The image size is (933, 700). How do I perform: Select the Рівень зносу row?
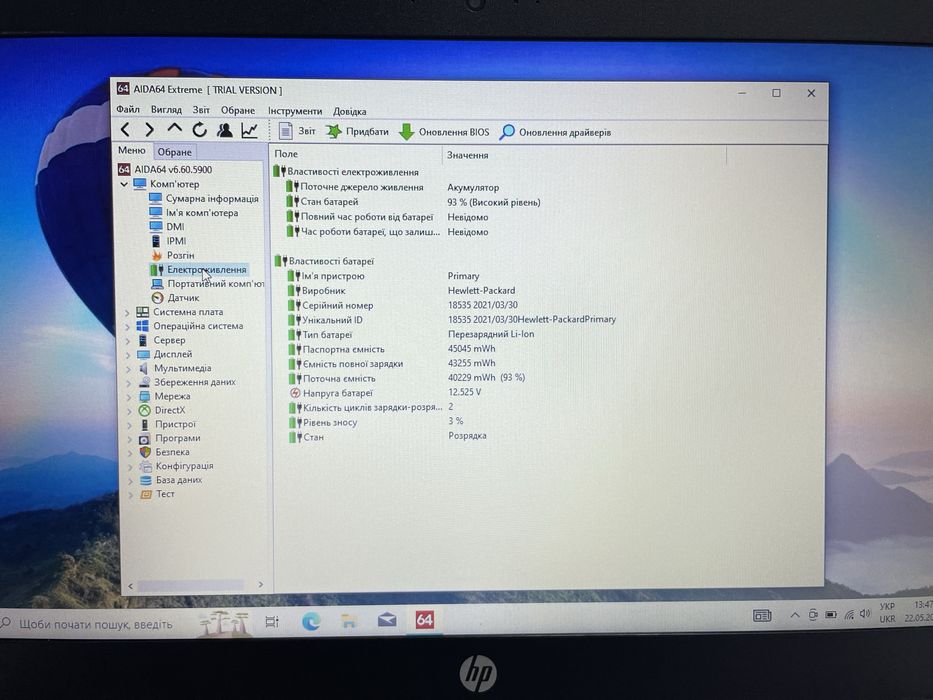[375, 422]
